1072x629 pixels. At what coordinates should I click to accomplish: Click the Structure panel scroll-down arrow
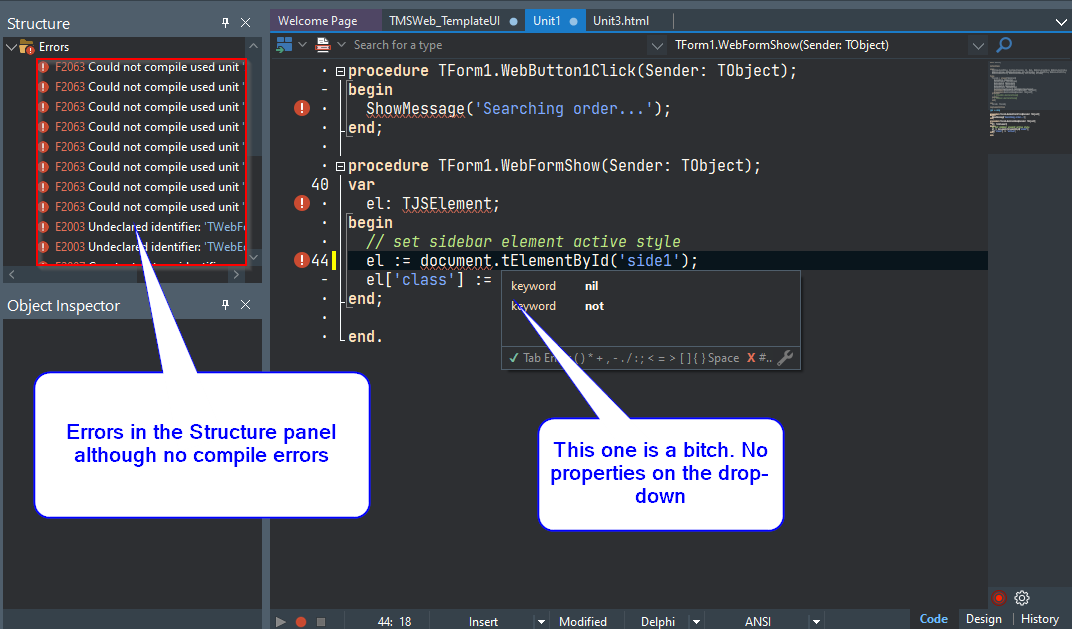click(x=254, y=257)
